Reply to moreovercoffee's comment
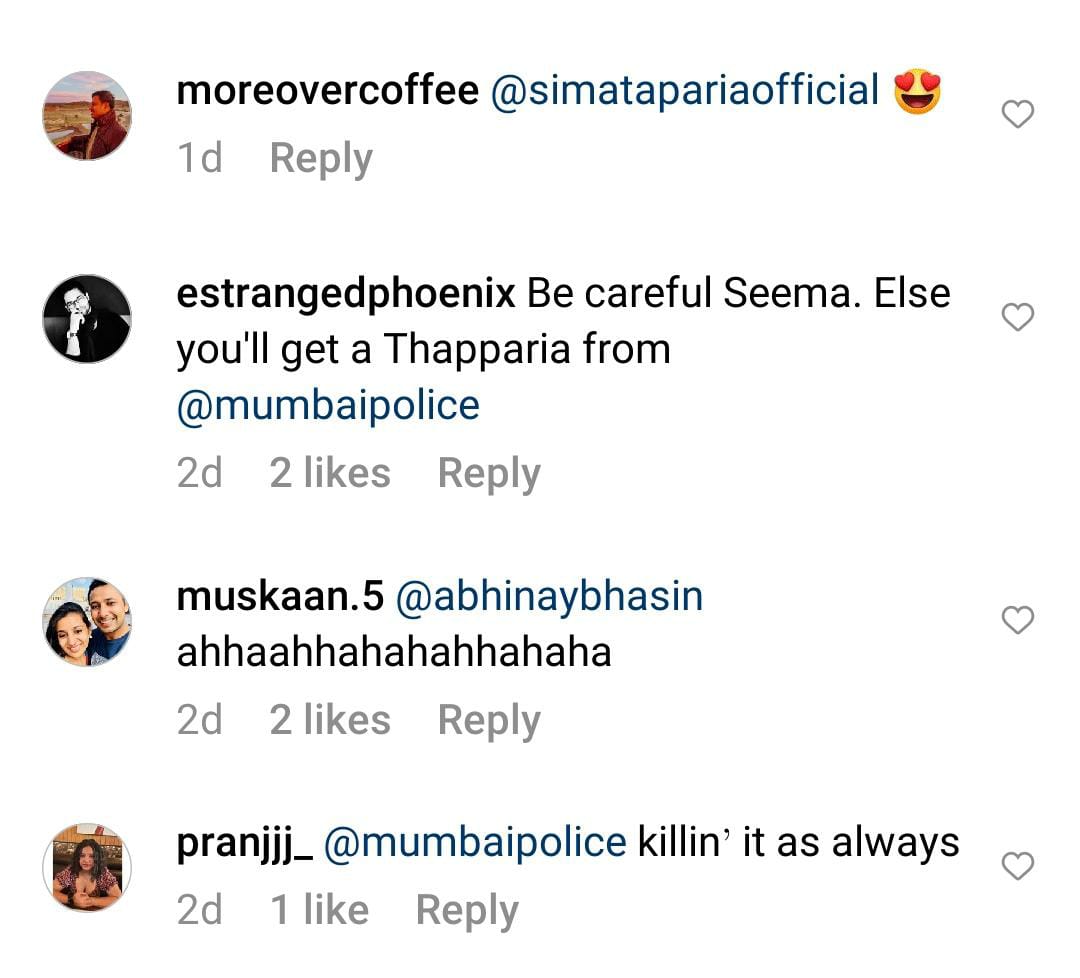 pyautogui.click(x=321, y=159)
